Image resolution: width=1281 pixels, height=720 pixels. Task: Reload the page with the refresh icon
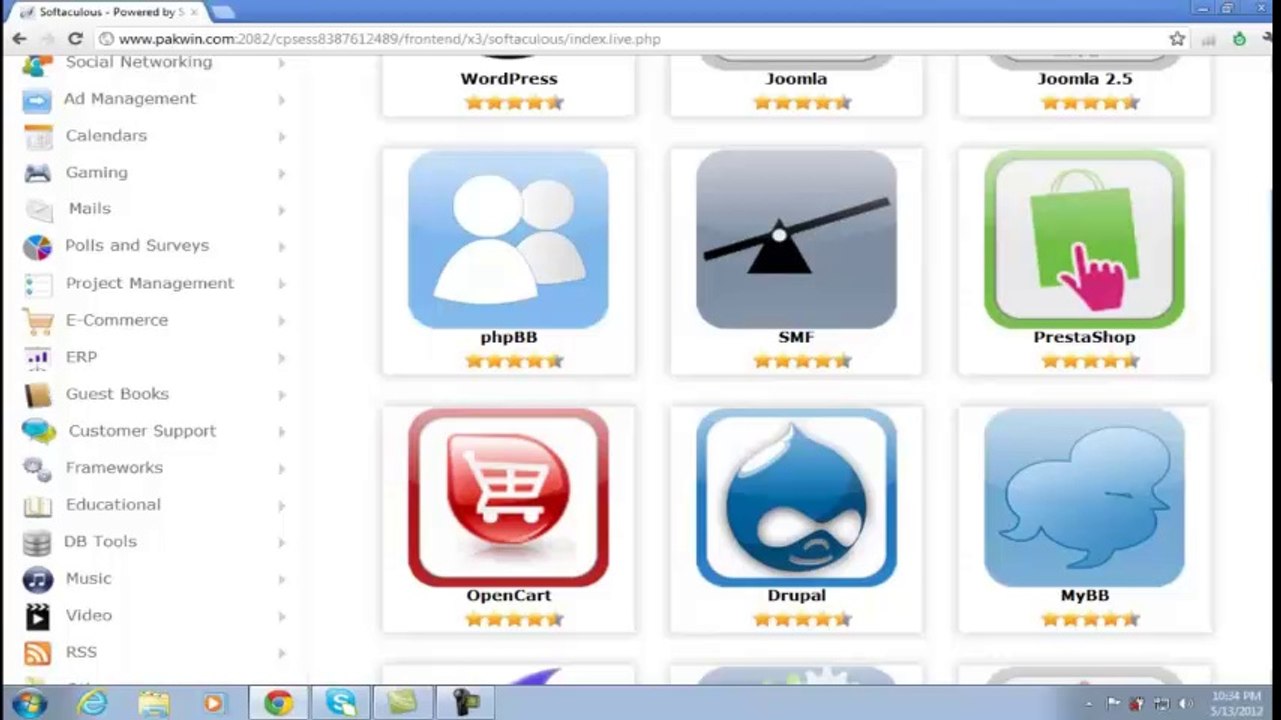coord(74,39)
